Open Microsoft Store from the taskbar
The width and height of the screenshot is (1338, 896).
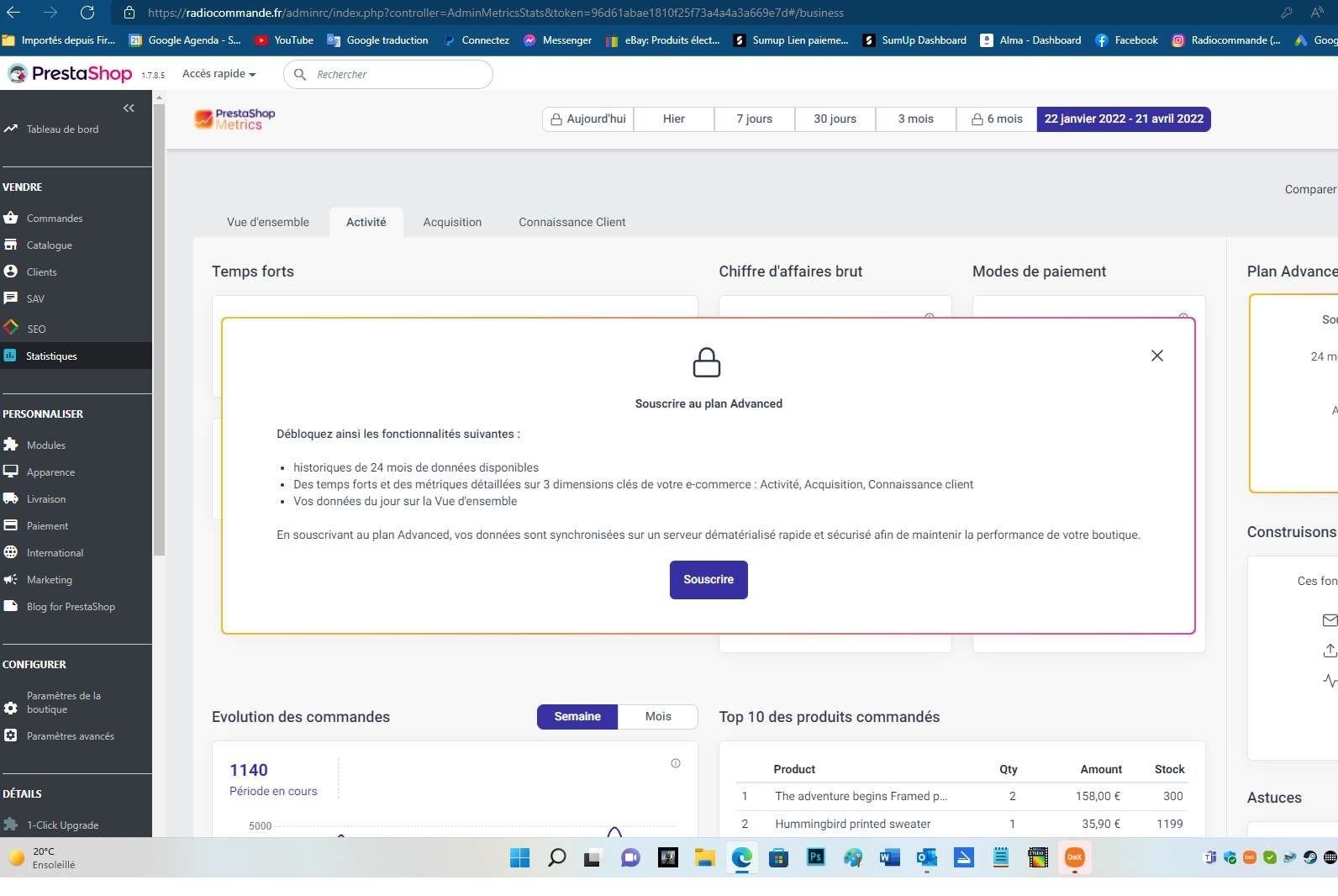click(778, 857)
